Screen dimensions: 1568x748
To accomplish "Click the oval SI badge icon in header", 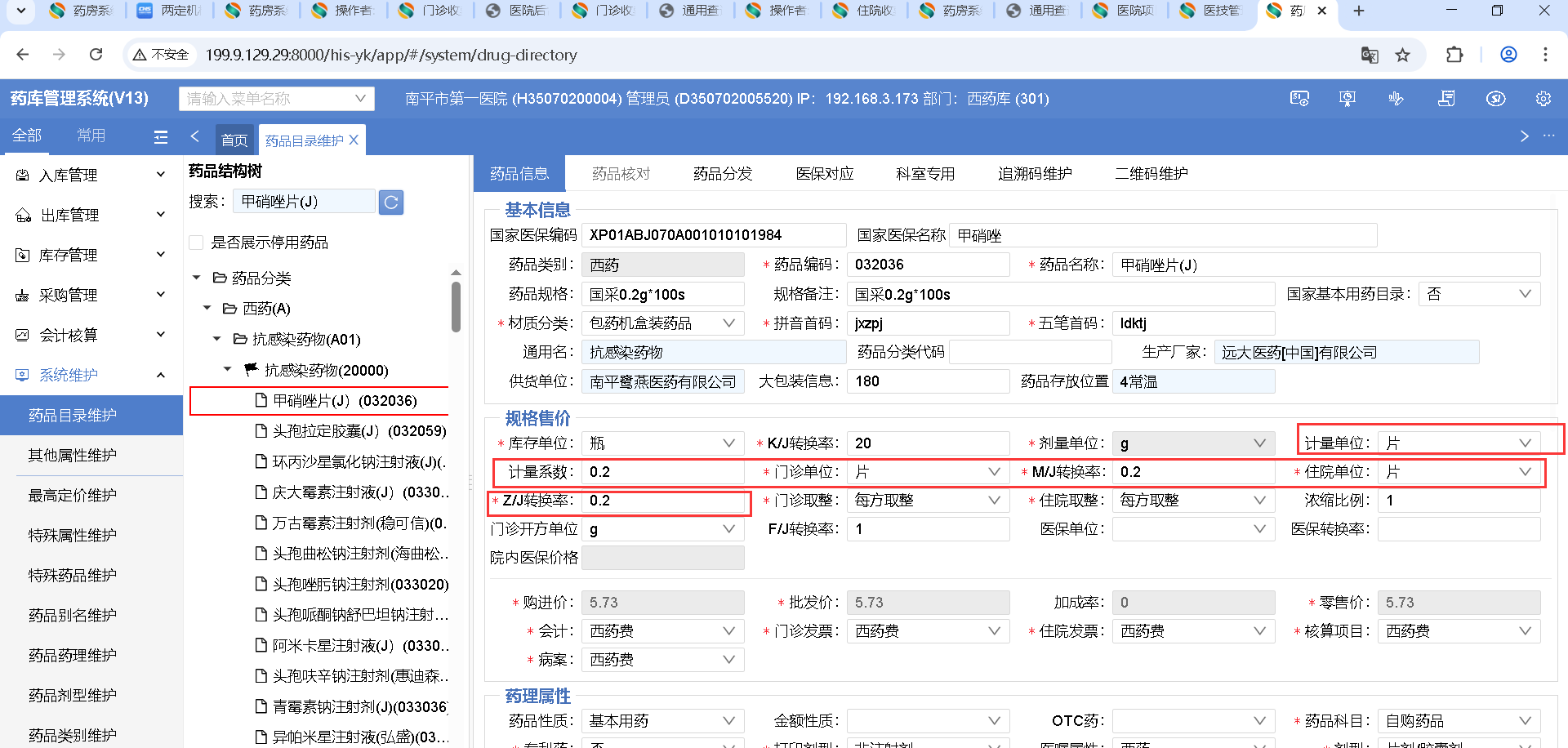I will pyautogui.click(x=1495, y=99).
